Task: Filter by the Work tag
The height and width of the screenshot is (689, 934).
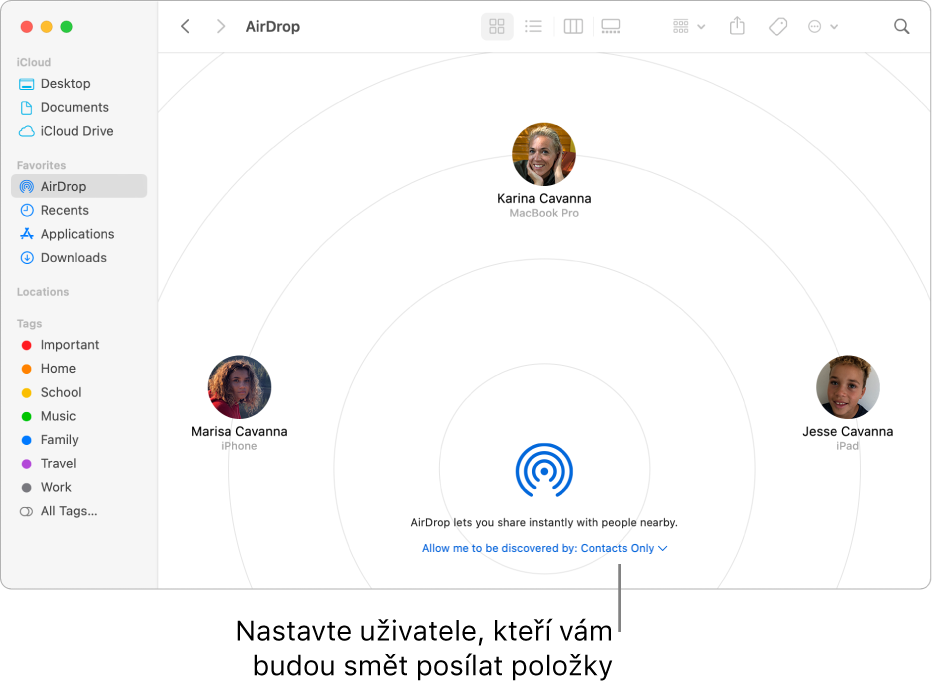Action: point(79,487)
